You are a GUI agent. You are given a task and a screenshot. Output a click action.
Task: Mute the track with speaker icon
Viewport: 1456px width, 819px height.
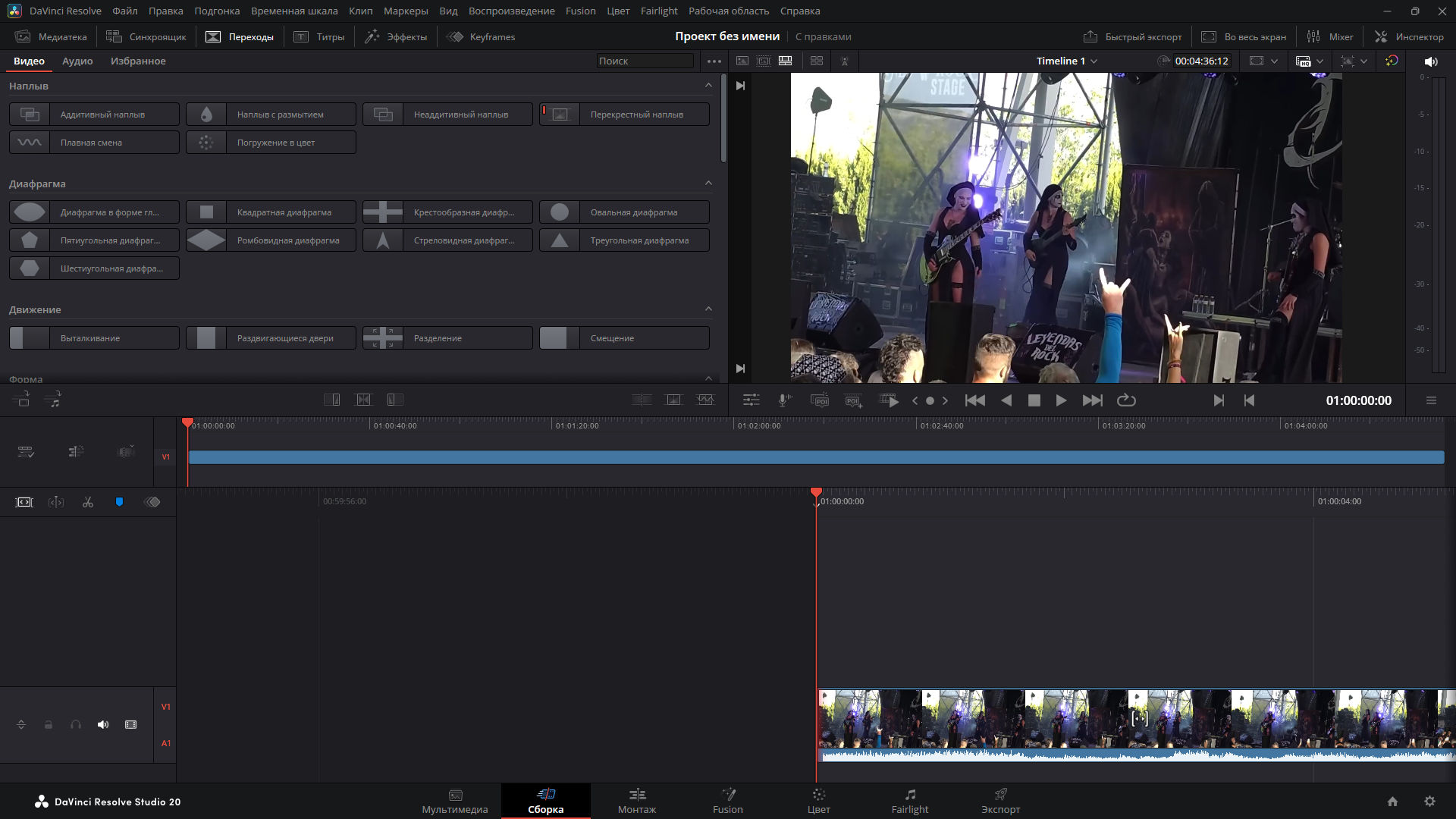pyautogui.click(x=103, y=725)
